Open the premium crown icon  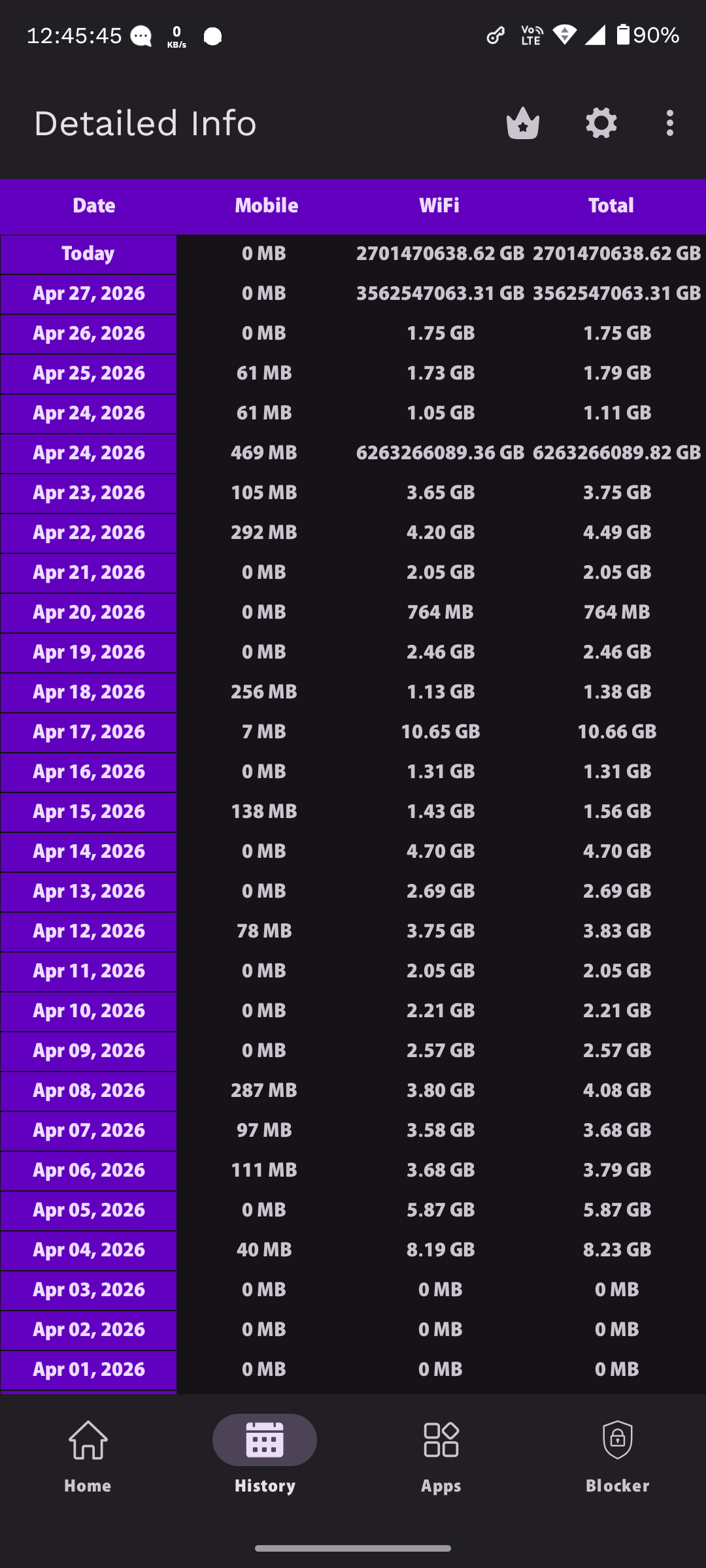(523, 123)
